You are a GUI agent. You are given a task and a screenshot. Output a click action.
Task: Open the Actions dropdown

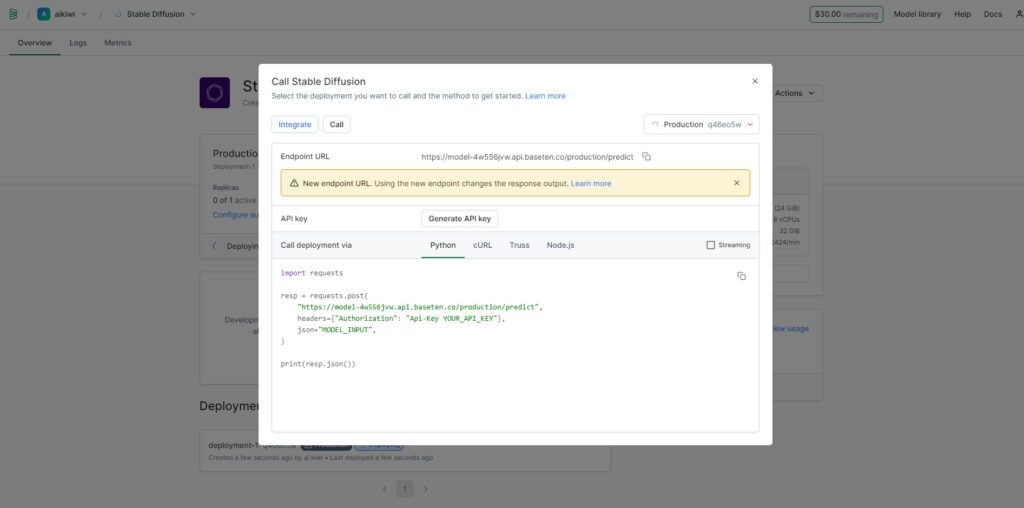[795, 93]
